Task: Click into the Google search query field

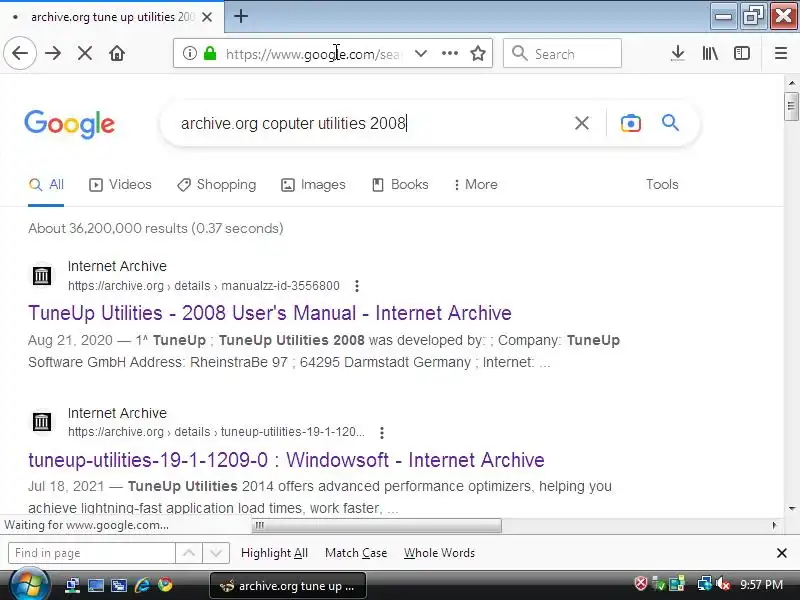Action: [372, 123]
